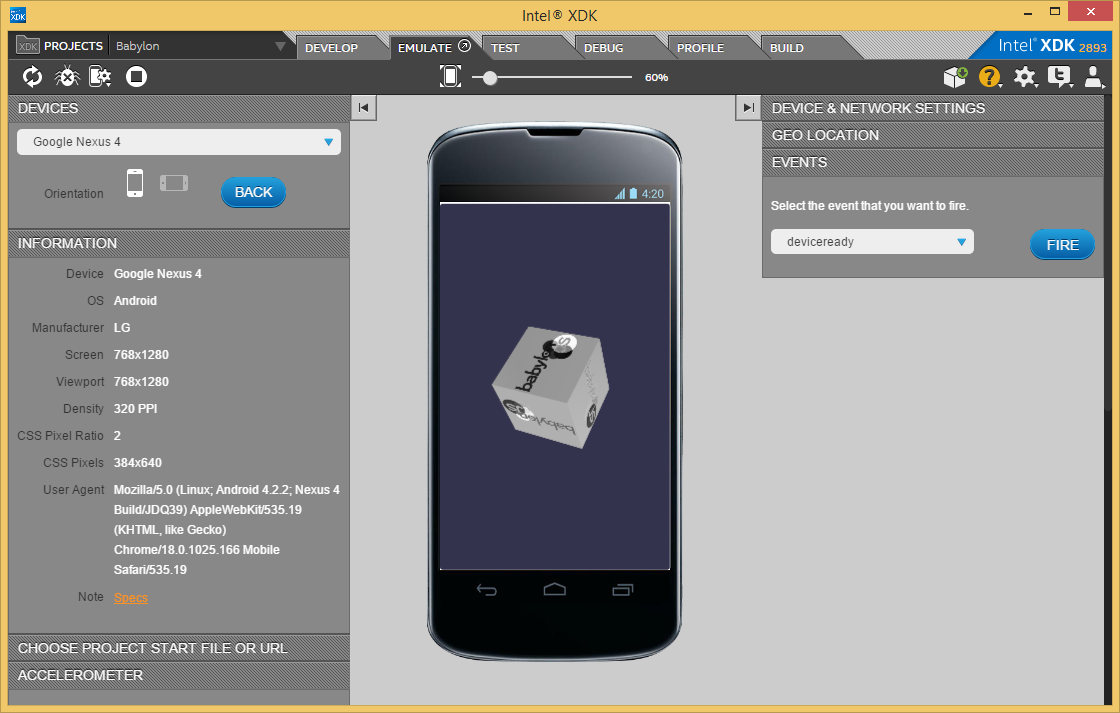This screenshot has width=1120, height=713.
Task: Switch to the DEBUG tab
Action: click(604, 48)
